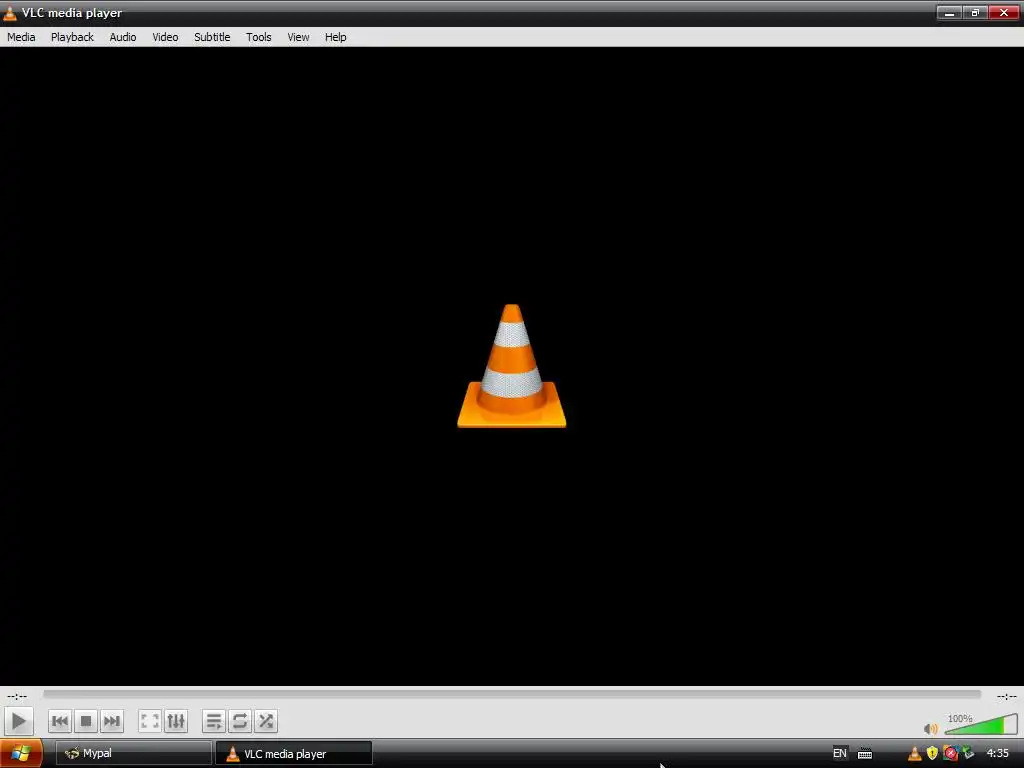Click the VLC cone title bar icon
This screenshot has height=768, width=1024.
(x=10, y=12)
